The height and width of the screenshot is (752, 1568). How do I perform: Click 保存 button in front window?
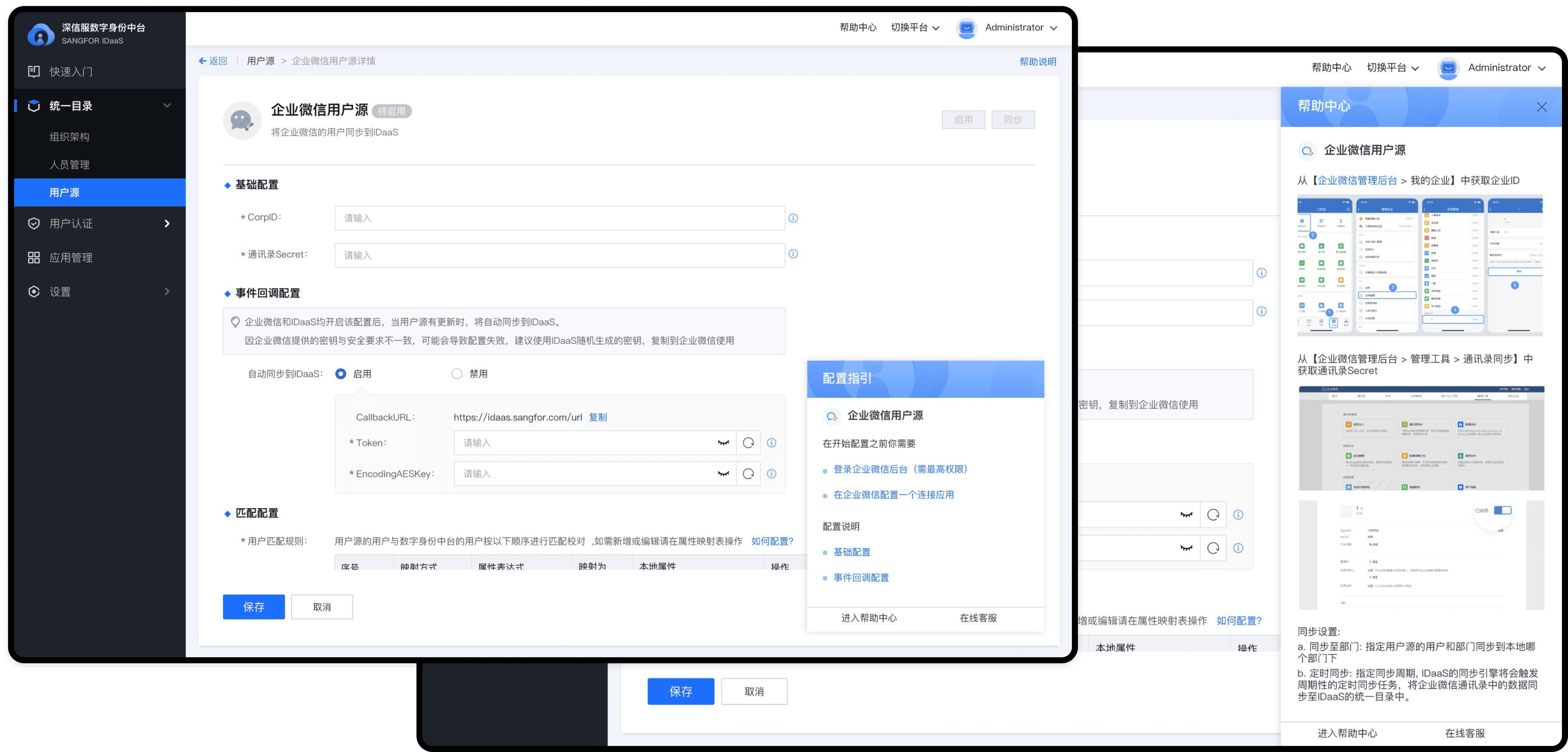click(x=254, y=607)
